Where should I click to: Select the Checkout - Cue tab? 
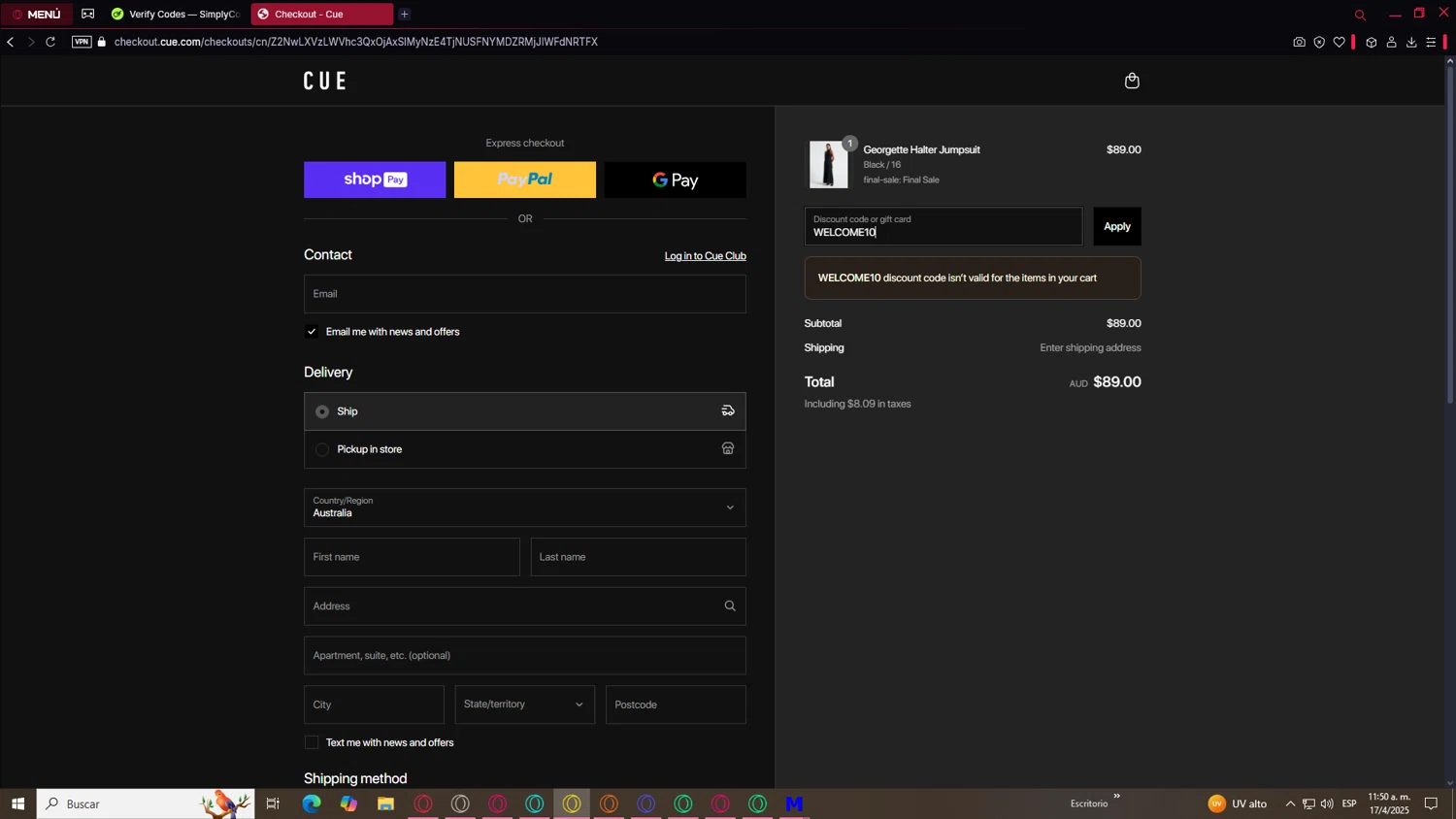coord(322,14)
